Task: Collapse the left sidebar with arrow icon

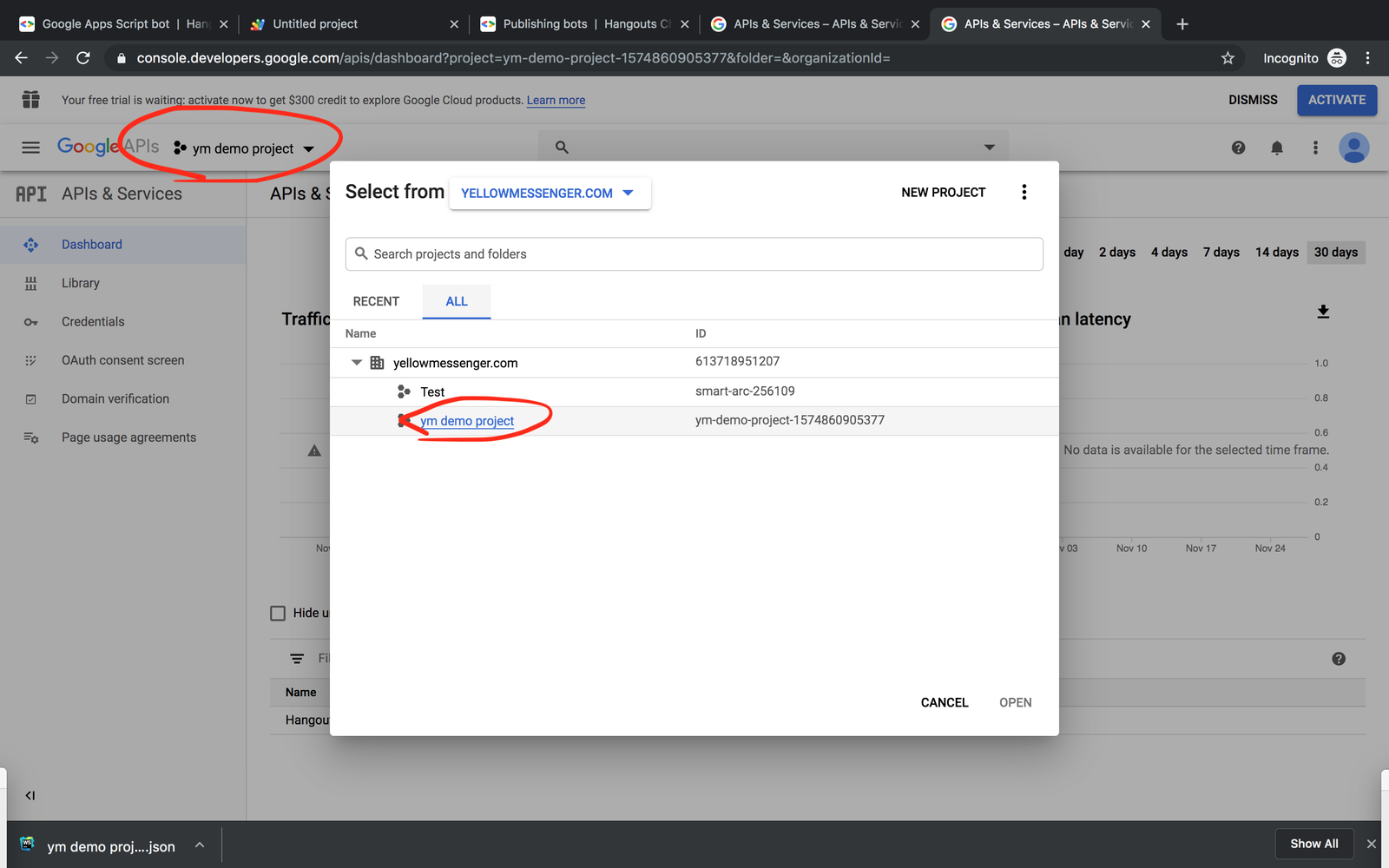Action: point(30,795)
